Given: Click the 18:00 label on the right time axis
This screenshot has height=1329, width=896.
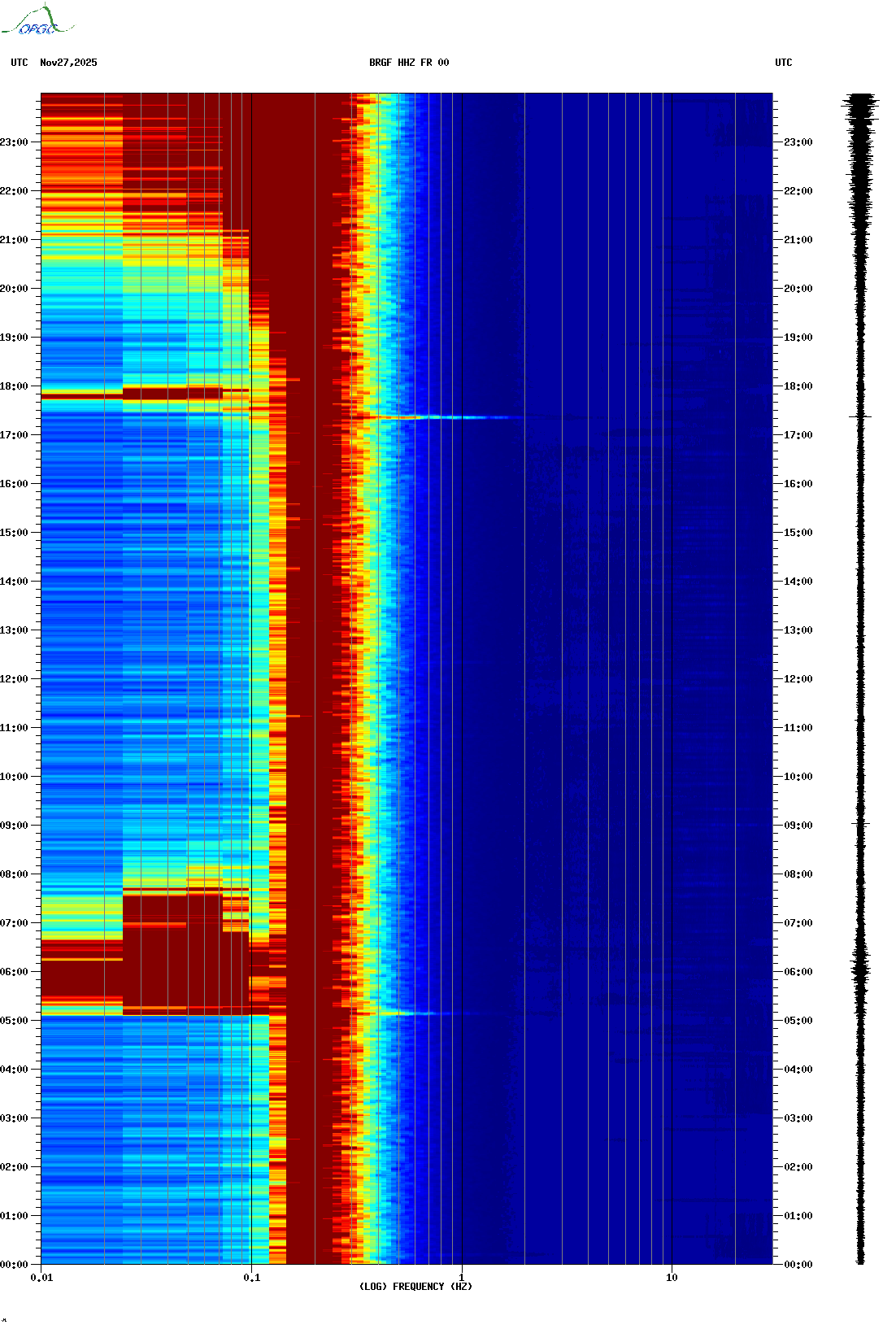Looking at the screenshot, I should (x=798, y=386).
